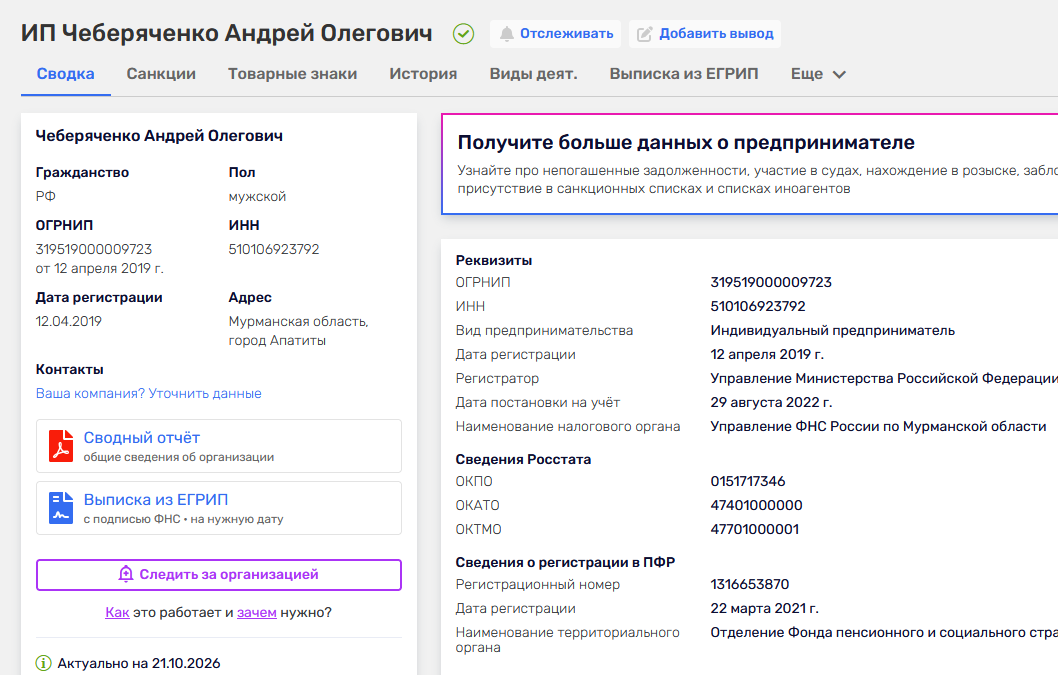Click Управление ФНС России по Мурманской области
This screenshot has height=675, width=1058.
click(x=879, y=427)
